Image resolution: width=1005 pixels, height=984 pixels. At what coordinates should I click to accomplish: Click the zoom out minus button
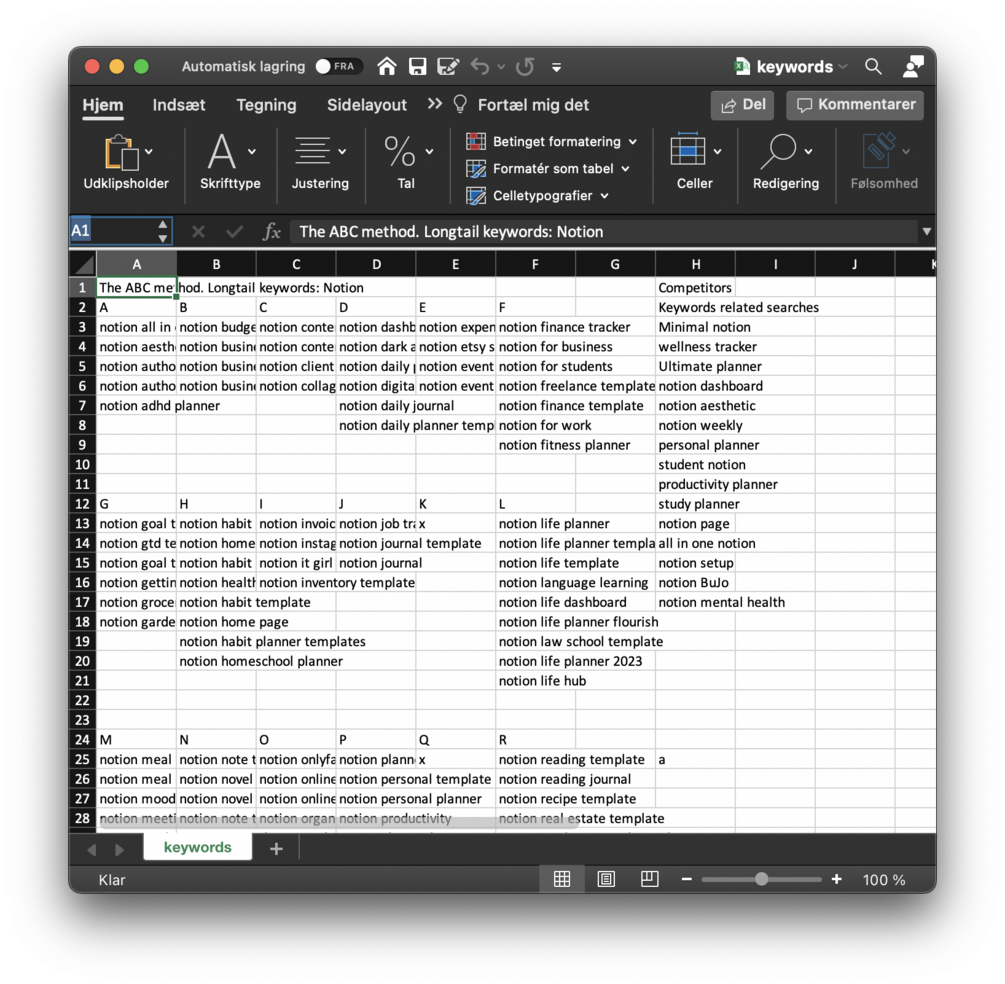686,880
